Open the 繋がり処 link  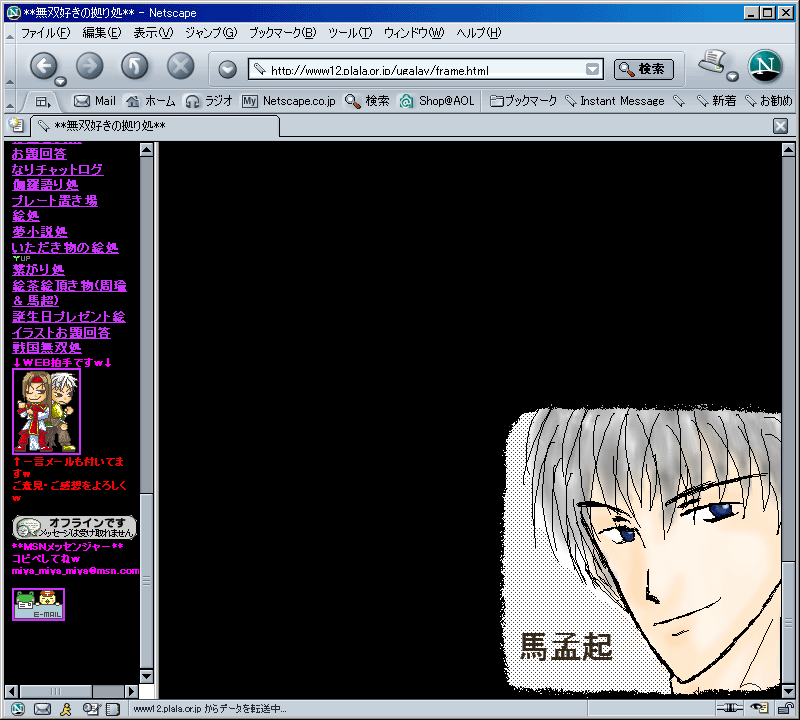38,269
